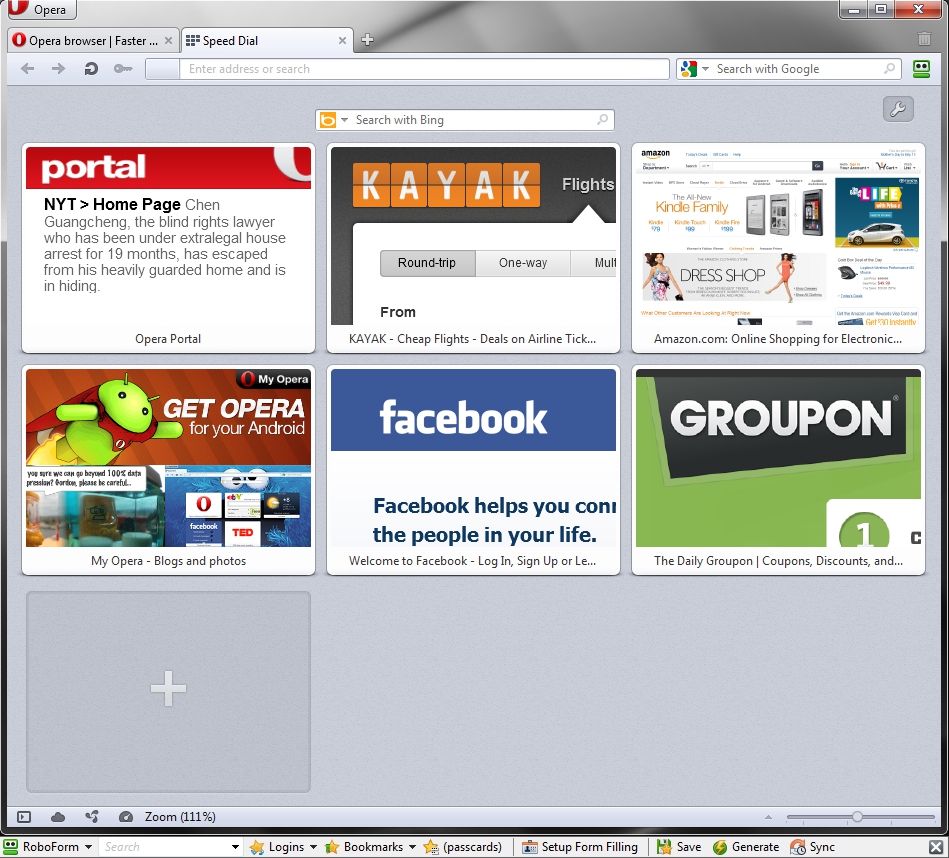Click the RoboForm Save button
949x858 pixels.
pyautogui.click(x=679, y=847)
